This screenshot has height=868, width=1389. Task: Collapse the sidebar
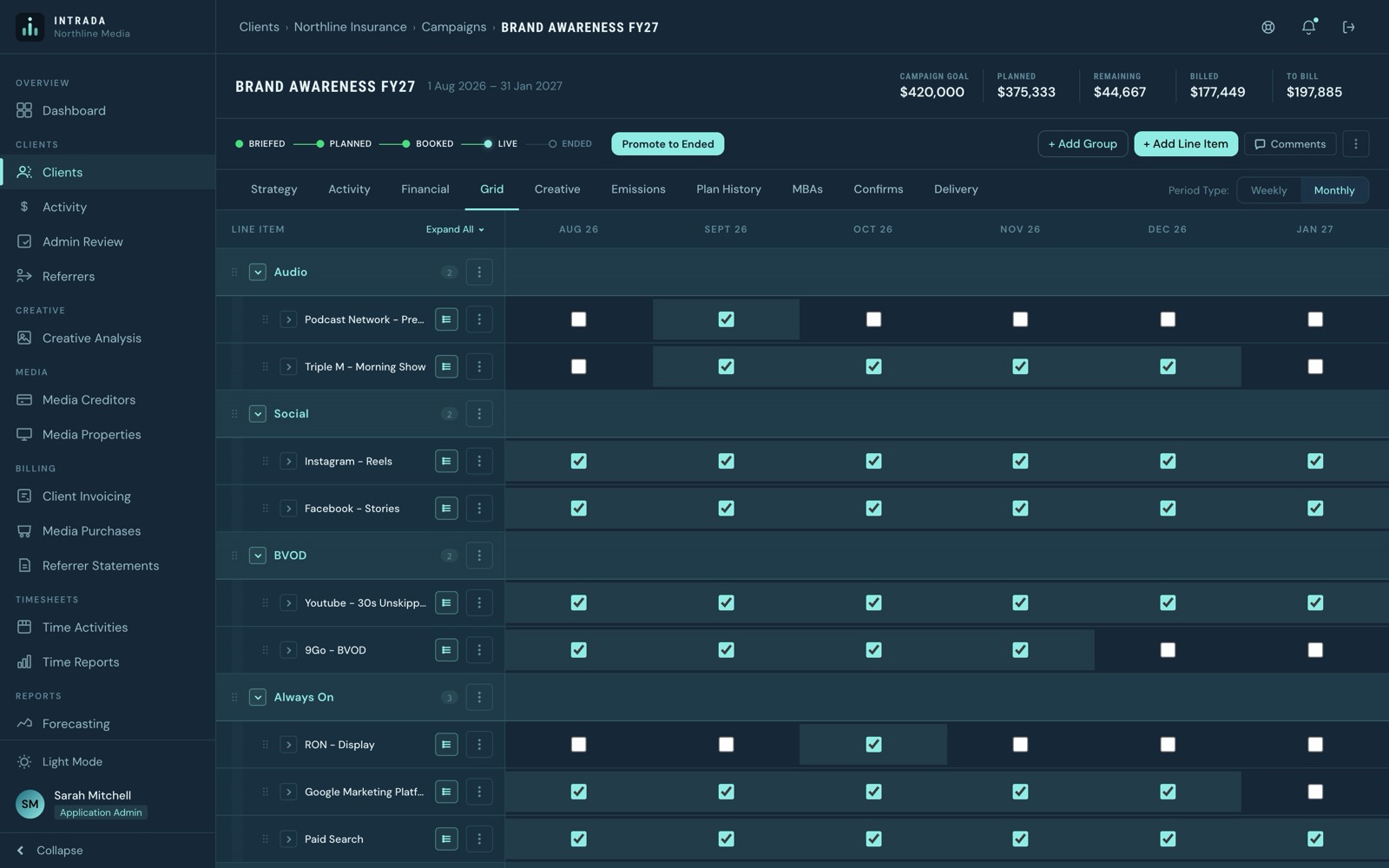49,851
